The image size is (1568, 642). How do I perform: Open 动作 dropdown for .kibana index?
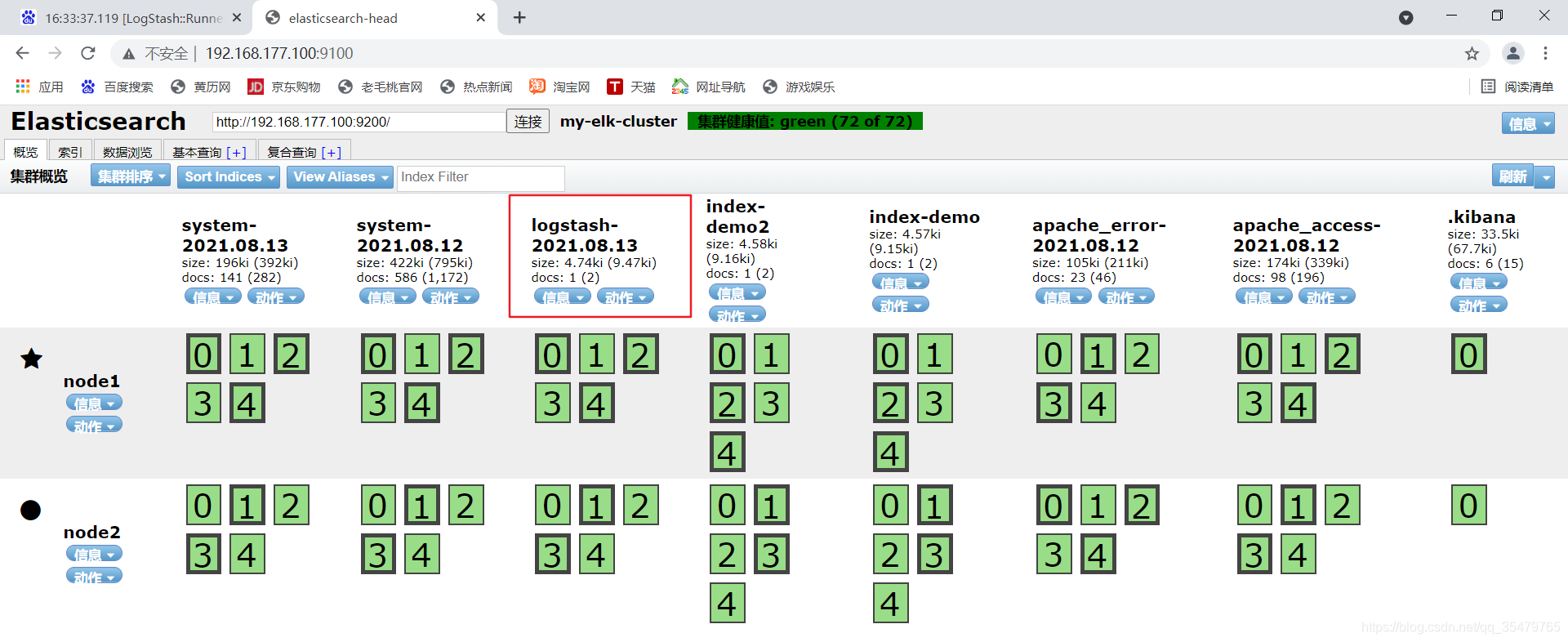click(x=1479, y=305)
